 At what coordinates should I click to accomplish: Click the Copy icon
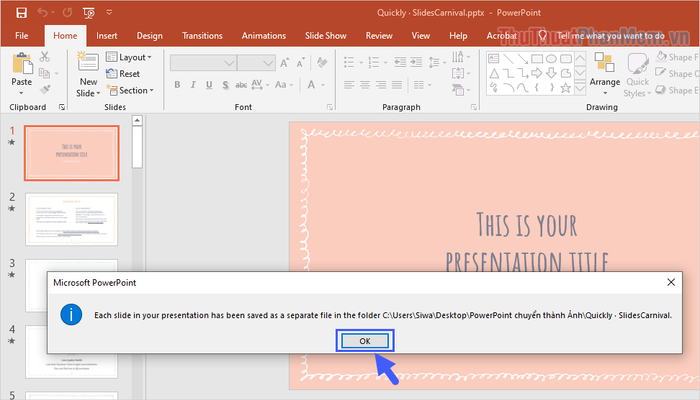click(44, 73)
